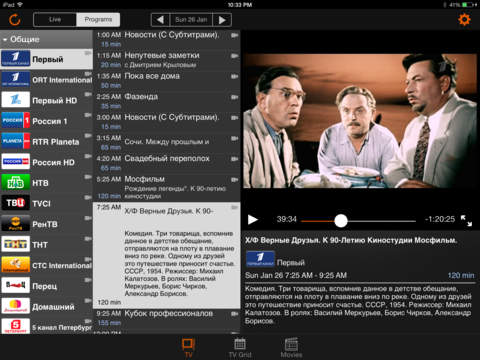This screenshot has height=360, width=480.
Task: Tap the camera icon beside Кубок профессионалов
Action: click(235, 314)
